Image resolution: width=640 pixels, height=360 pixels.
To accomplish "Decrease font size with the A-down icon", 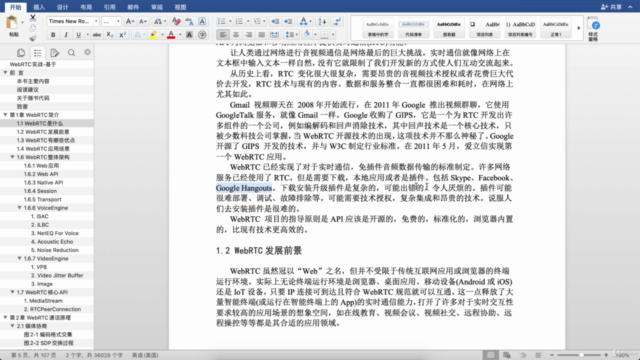I will [x=143, y=21].
